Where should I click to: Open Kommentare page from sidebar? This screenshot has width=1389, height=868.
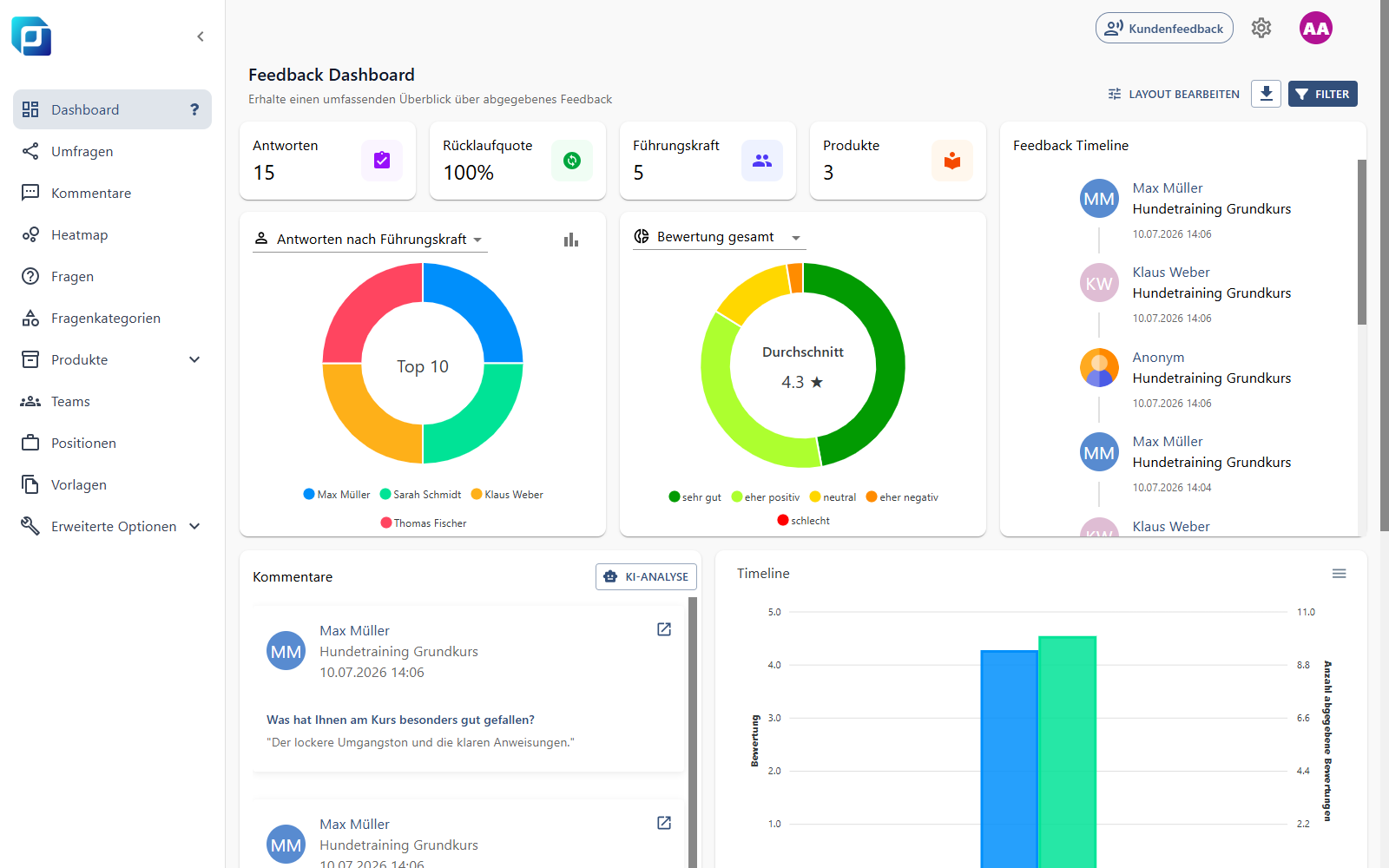tap(112, 193)
